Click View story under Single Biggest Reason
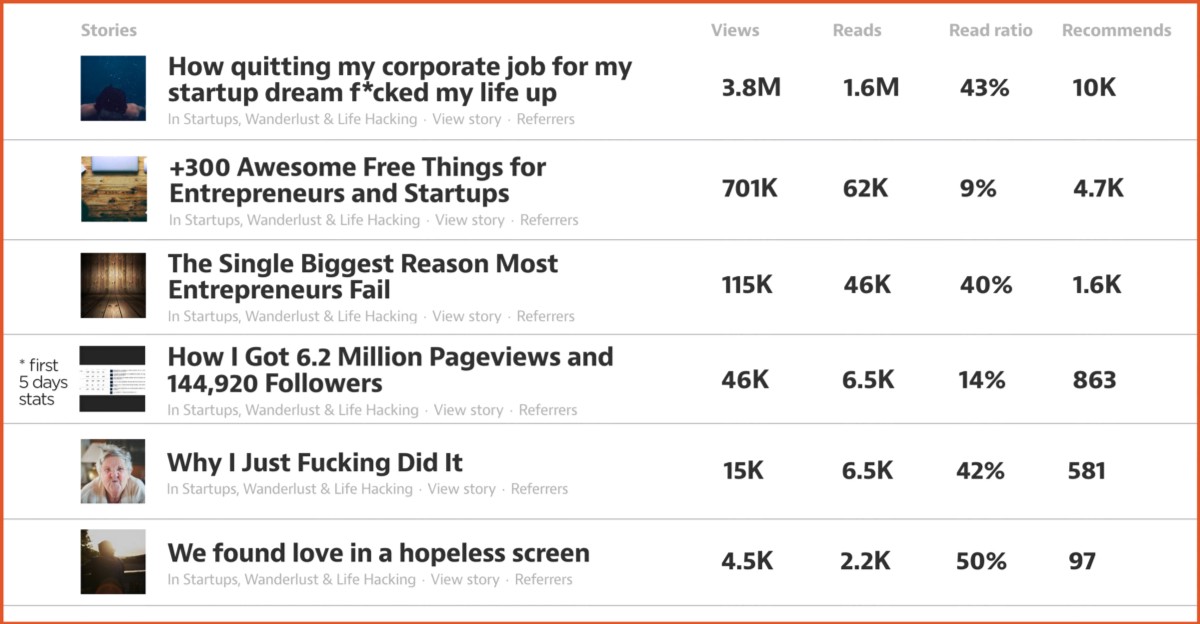This screenshot has width=1200, height=624. click(467, 316)
